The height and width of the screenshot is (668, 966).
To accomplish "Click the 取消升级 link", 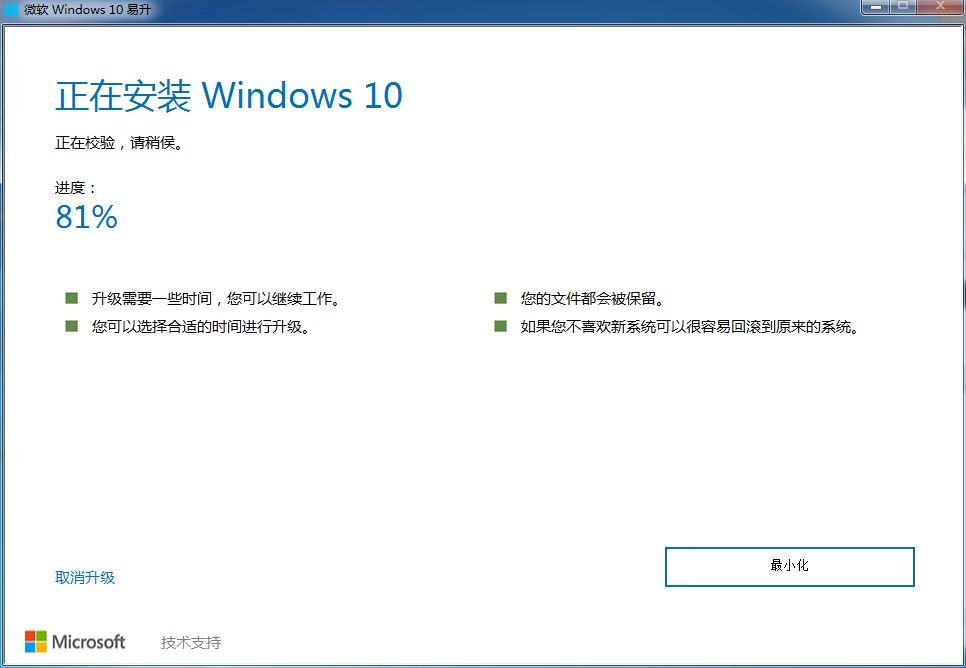I will click(x=85, y=577).
